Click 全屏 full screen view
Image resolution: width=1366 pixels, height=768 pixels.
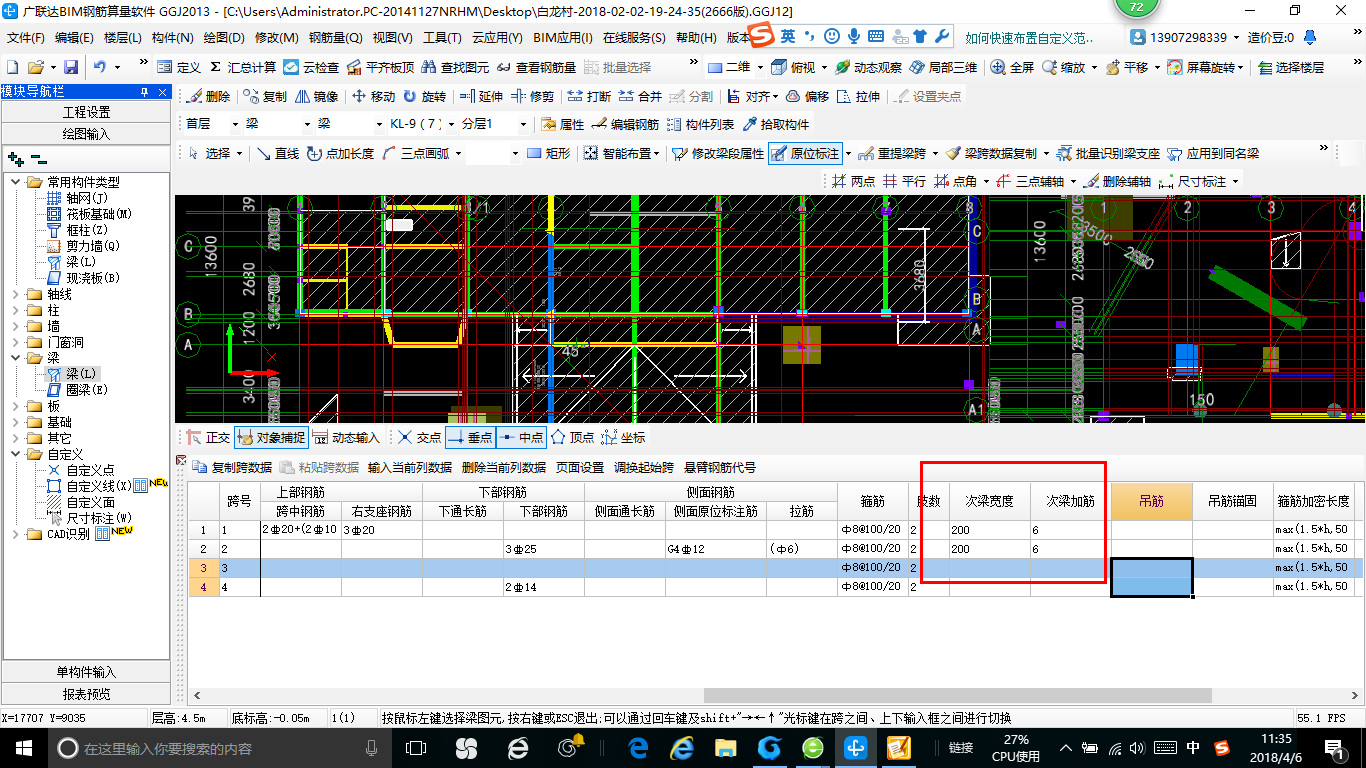pyautogui.click(x=1013, y=68)
